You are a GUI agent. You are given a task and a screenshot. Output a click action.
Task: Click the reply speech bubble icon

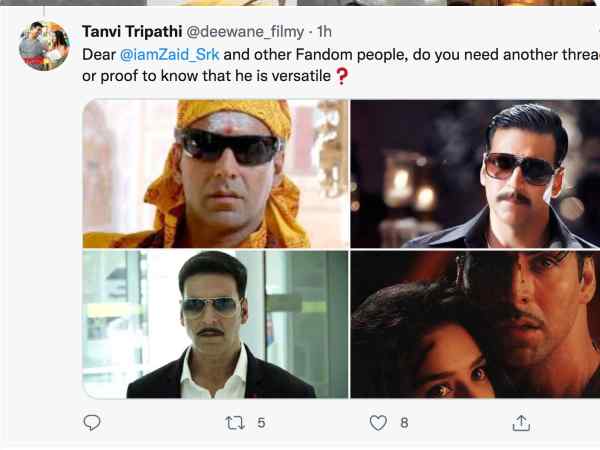click(x=92, y=423)
